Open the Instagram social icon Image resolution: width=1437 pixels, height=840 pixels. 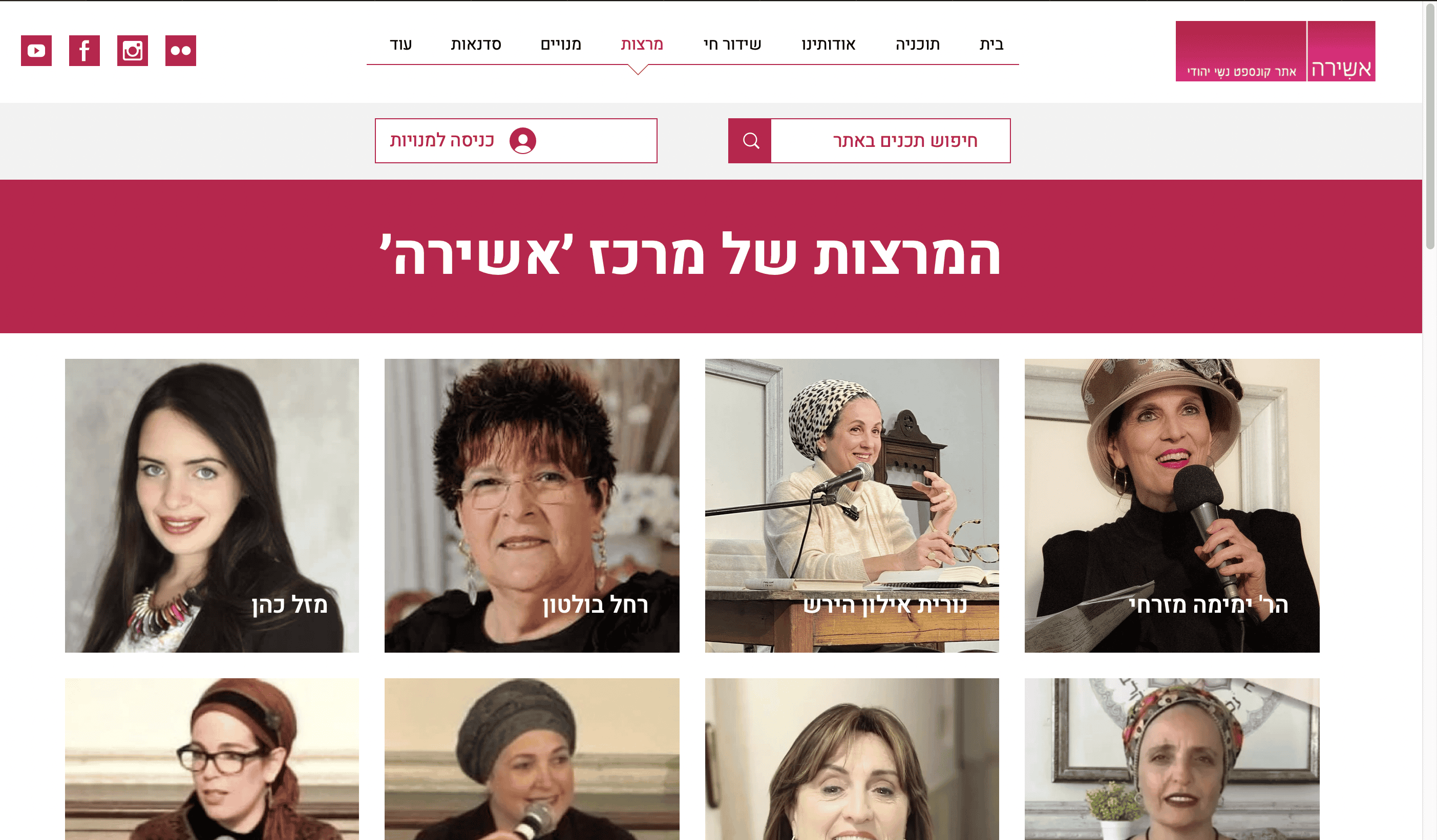click(132, 51)
